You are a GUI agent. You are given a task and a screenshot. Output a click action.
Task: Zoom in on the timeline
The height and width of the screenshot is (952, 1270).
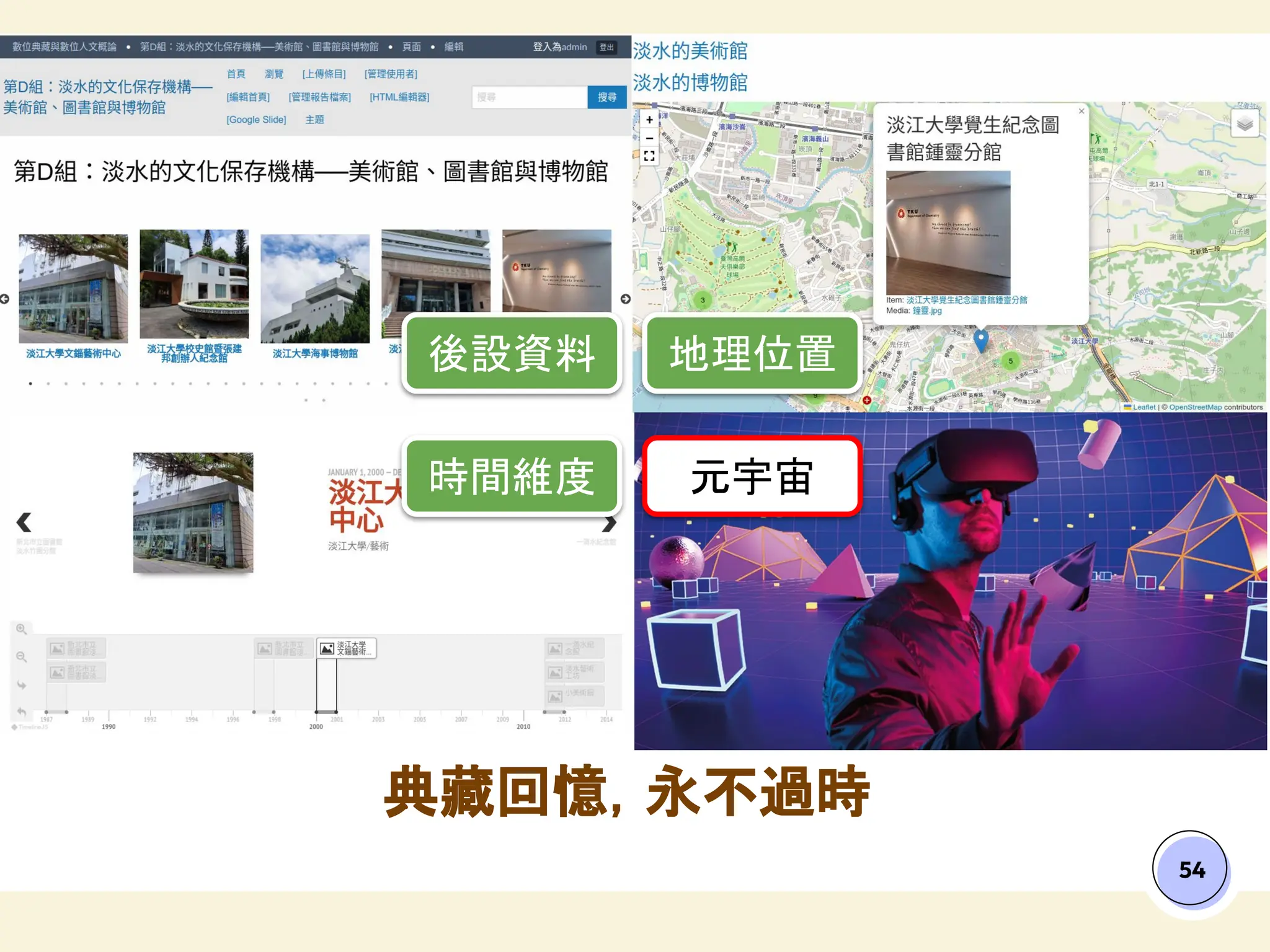(21, 629)
